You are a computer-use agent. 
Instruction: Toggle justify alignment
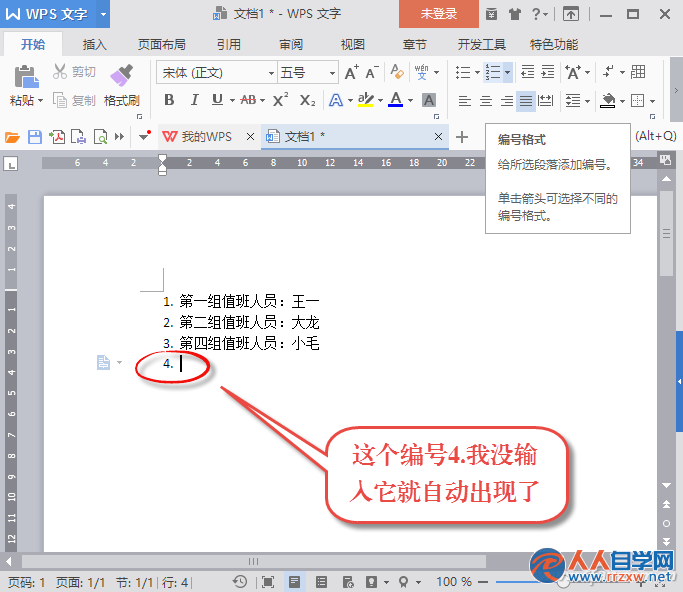coord(526,101)
